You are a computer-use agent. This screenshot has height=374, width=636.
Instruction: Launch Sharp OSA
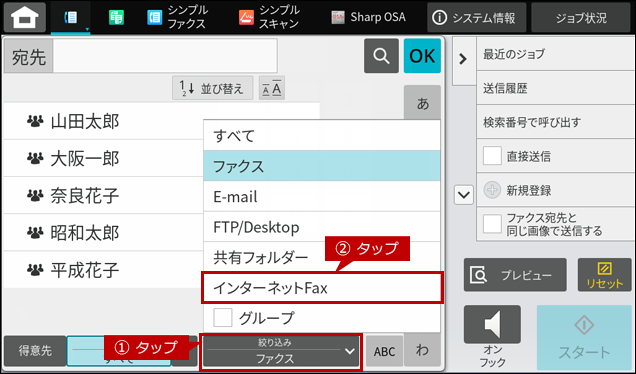pos(368,17)
